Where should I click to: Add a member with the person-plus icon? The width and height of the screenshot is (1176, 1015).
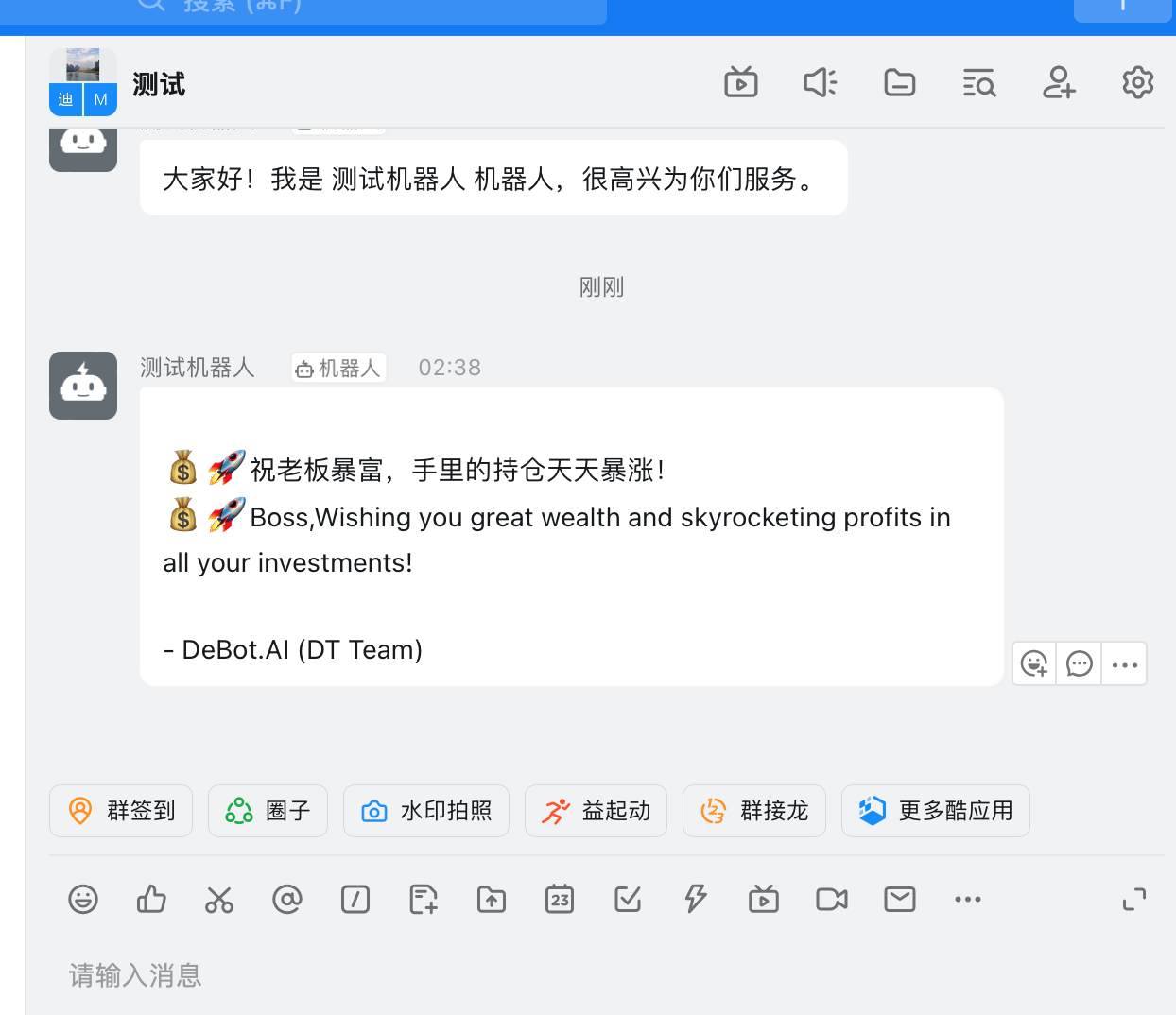pyautogui.click(x=1059, y=83)
